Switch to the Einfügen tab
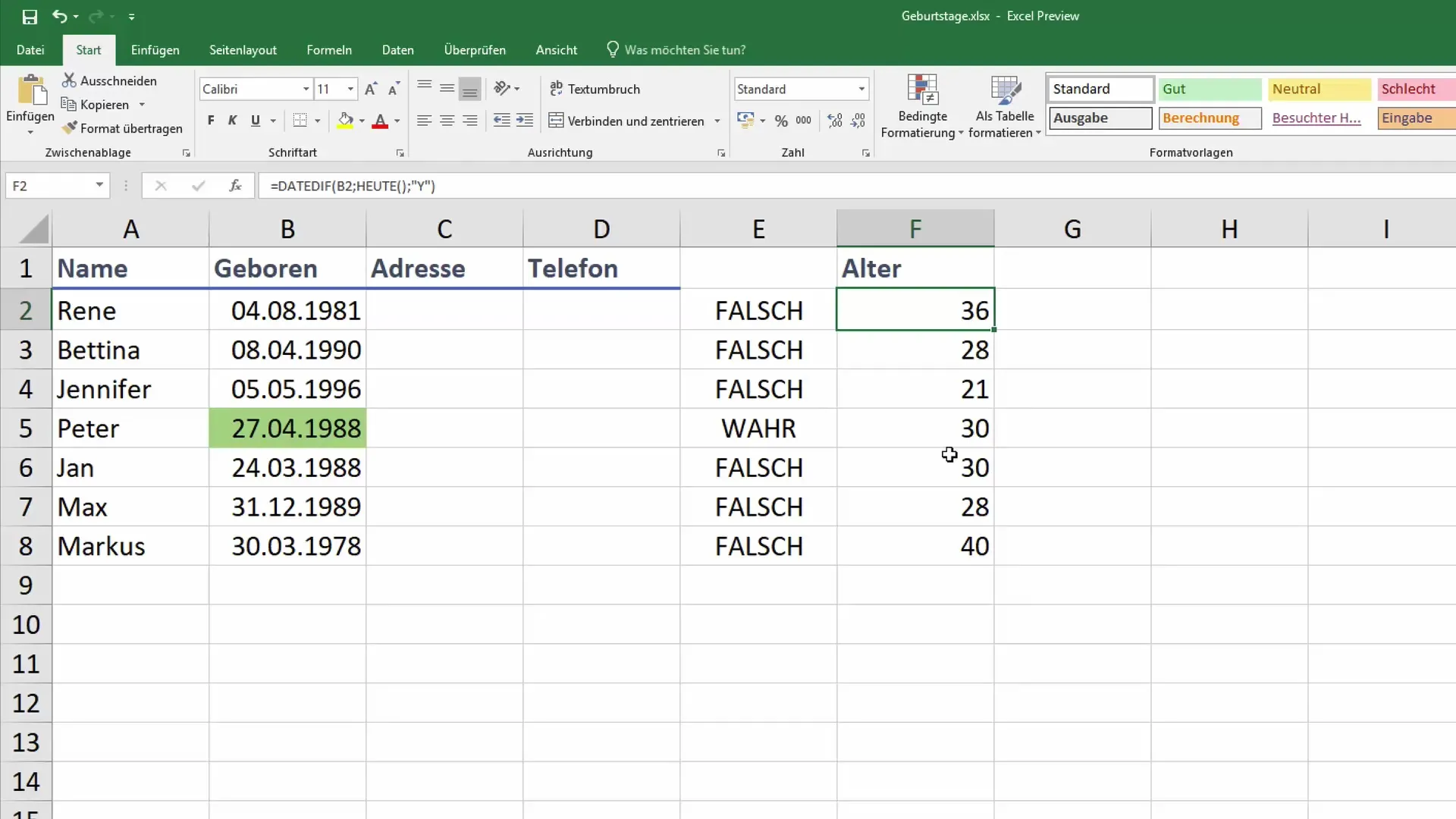The image size is (1456, 819). 155,50
